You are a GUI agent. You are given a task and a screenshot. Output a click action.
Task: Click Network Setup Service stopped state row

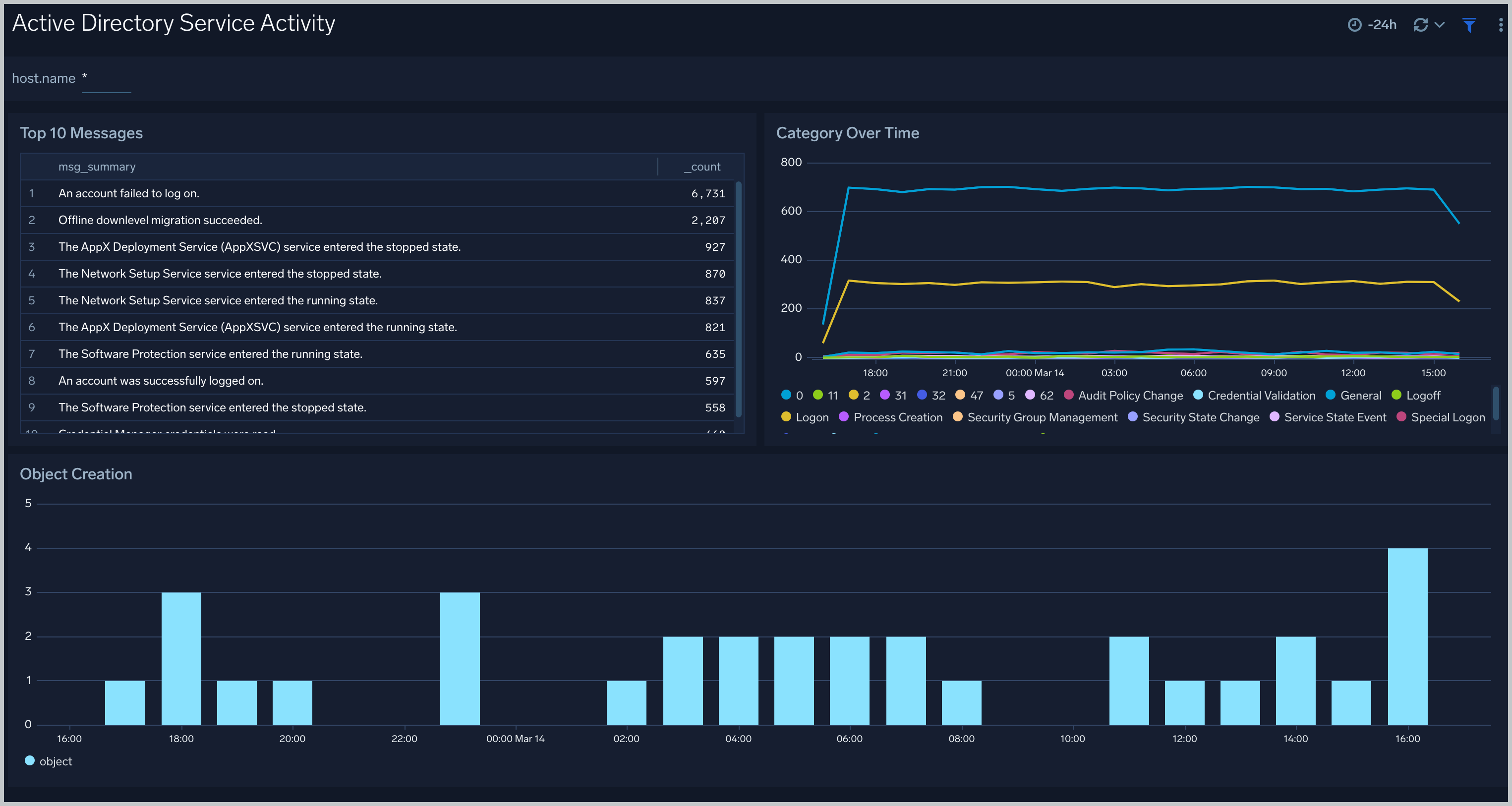click(x=377, y=274)
